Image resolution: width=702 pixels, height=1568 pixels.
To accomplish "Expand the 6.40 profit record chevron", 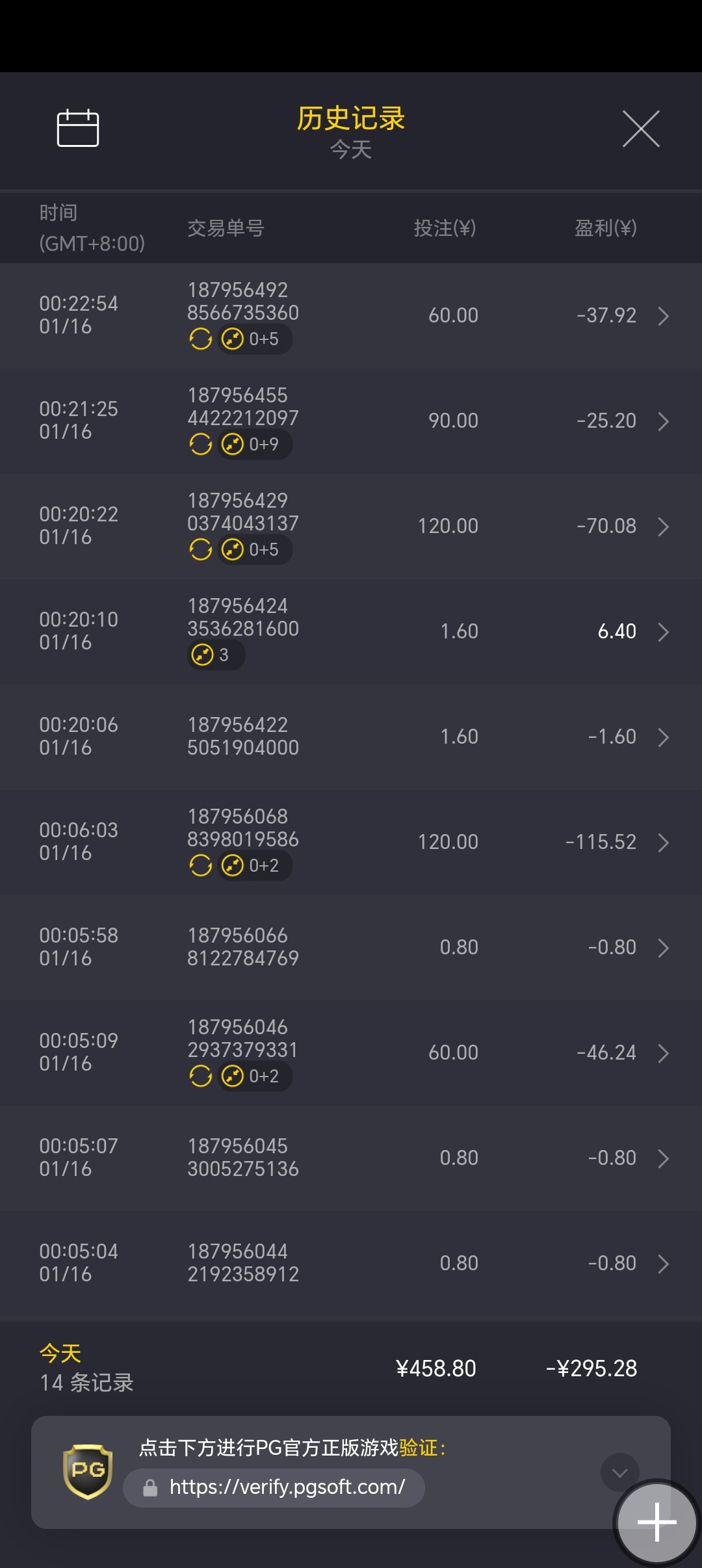I will (663, 632).
